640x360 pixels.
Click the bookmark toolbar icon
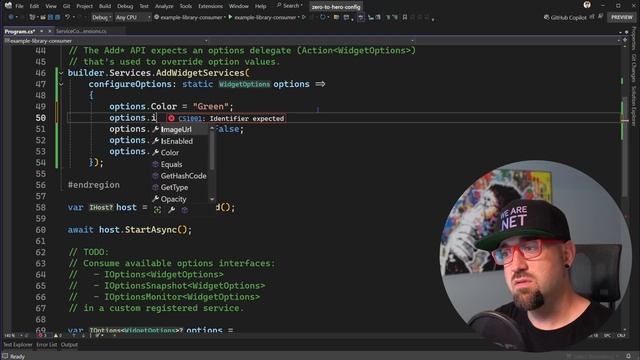pos(405,17)
